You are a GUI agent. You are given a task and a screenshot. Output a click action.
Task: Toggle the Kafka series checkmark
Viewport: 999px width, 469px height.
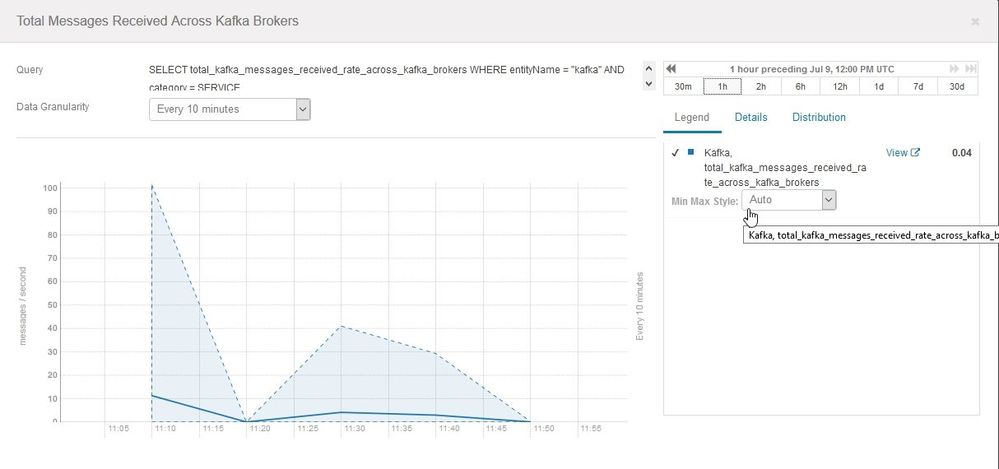click(x=675, y=153)
